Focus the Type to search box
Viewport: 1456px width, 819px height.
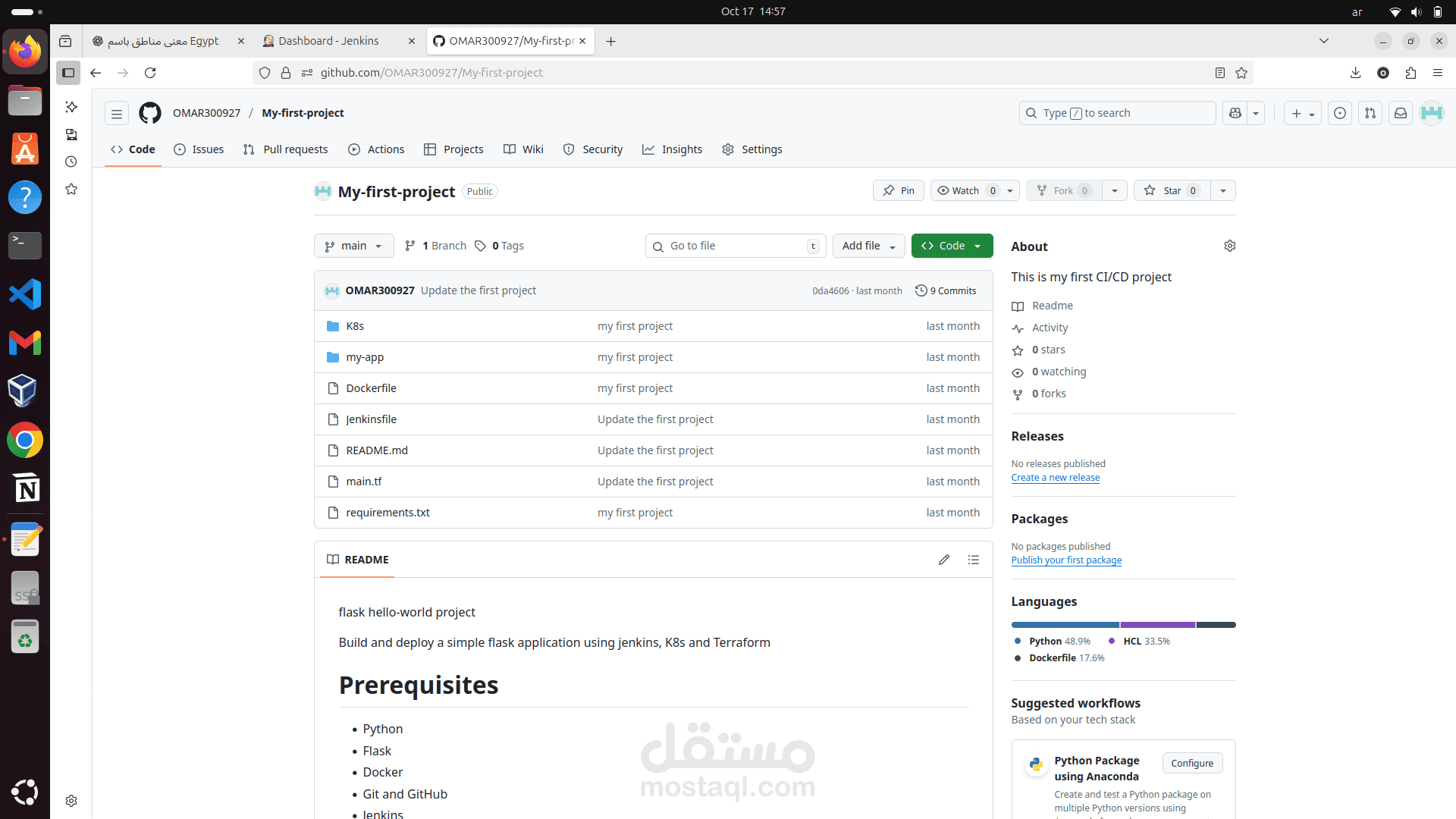pyautogui.click(x=1117, y=113)
